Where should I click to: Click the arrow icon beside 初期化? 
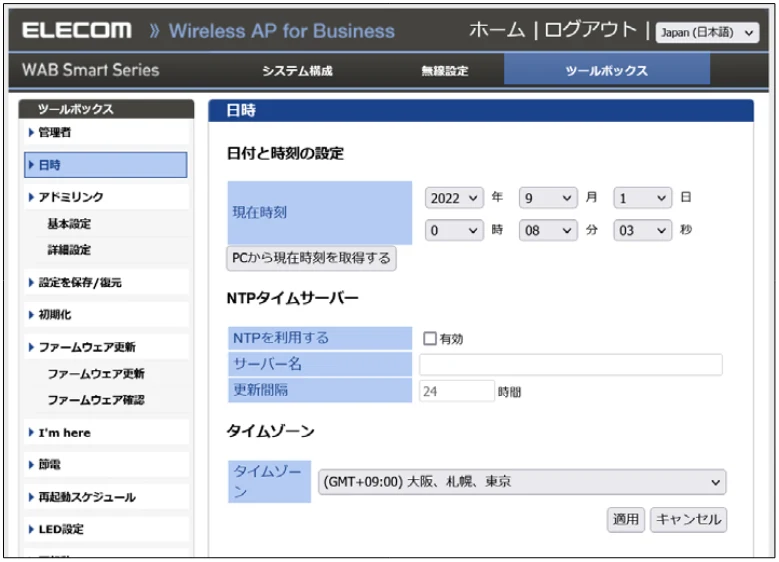click(x=31, y=315)
